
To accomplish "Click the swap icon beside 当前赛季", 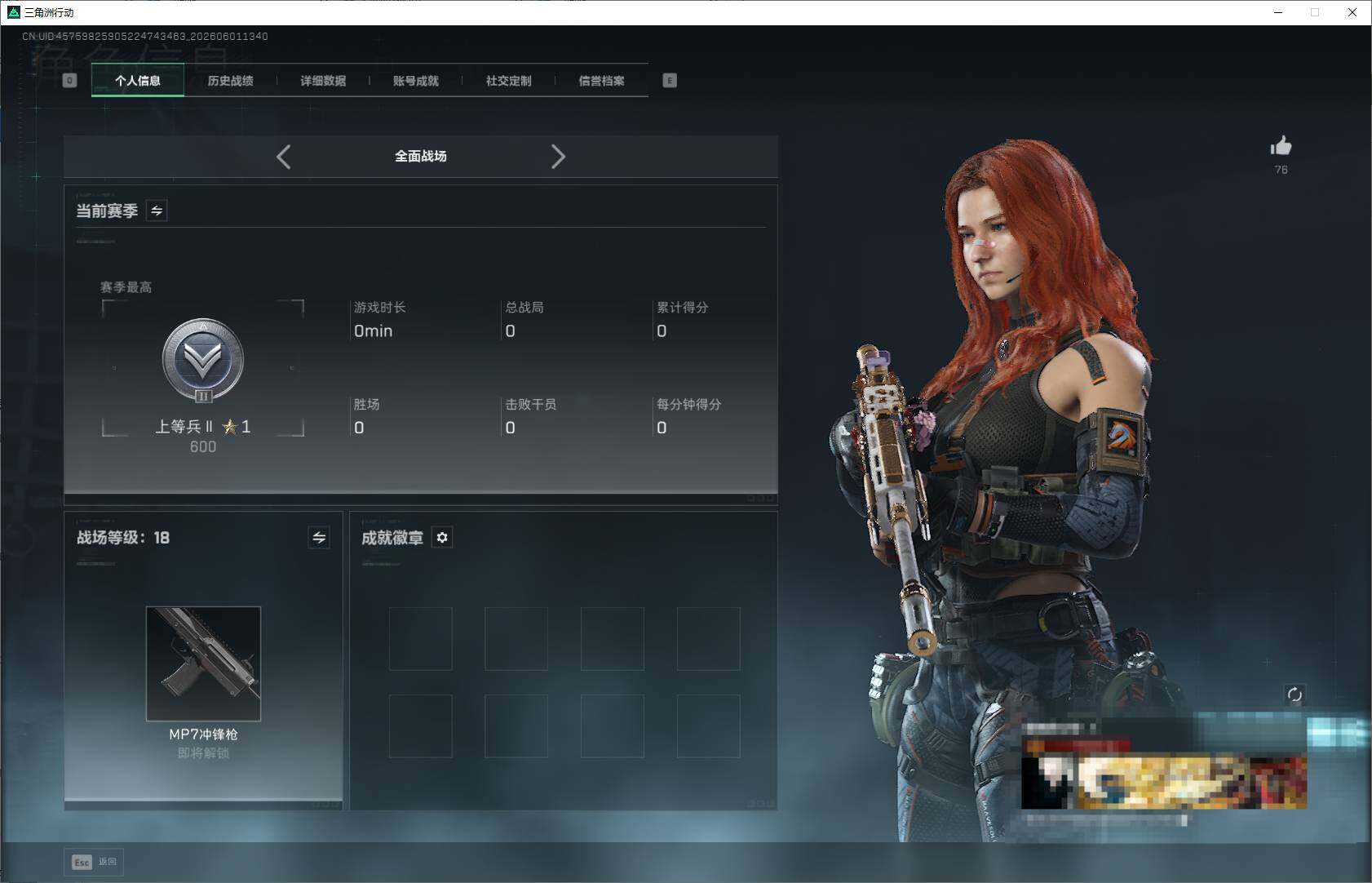I will click(157, 211).
